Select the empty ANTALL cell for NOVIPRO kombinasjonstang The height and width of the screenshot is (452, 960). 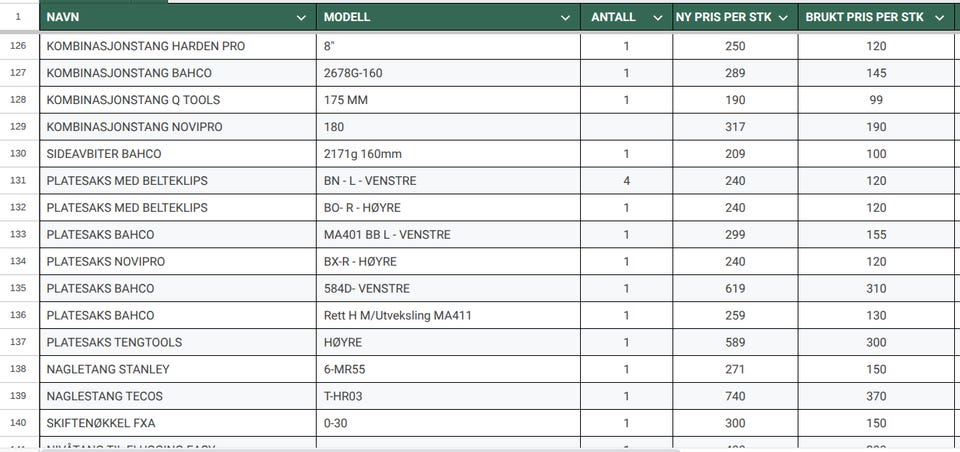[x=626, y=127]
